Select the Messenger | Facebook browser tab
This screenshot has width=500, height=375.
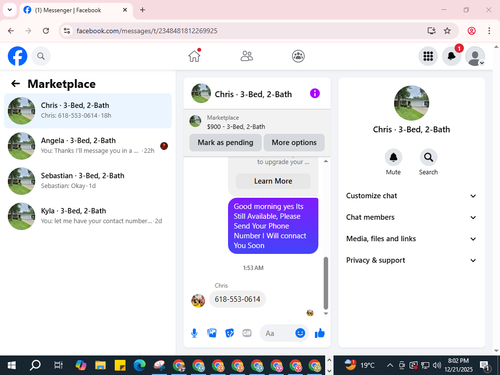(76, 10)
